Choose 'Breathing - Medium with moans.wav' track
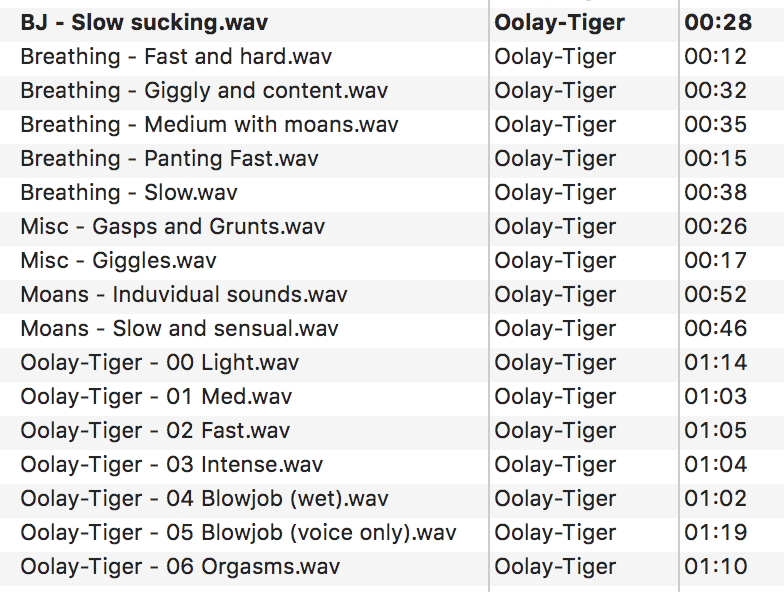 click(209, 124)
